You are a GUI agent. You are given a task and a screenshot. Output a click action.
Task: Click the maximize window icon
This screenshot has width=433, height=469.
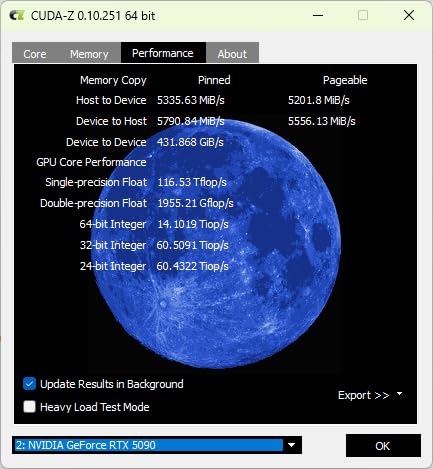pyautogui.click(x=363, y=15)
